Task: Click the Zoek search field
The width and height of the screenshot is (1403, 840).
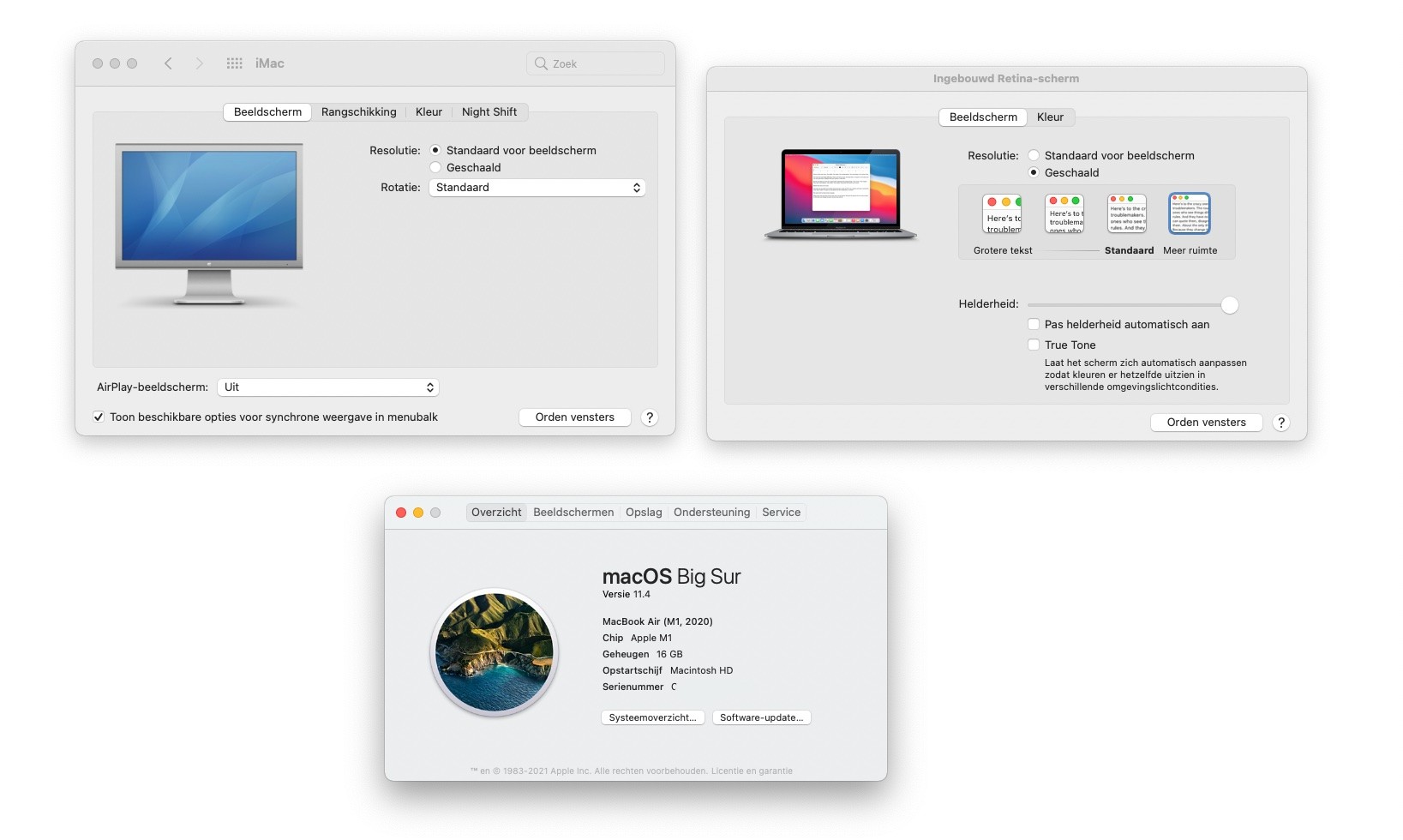Action: pyautogui.click(x=596, y=63)
